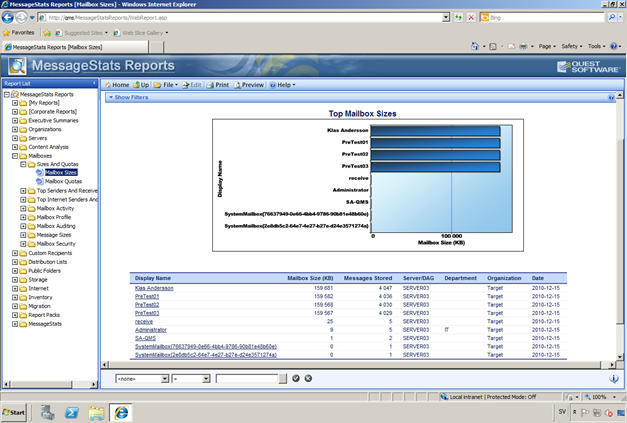The image size is (627, 423).
Task: Select the Report Packs folder
Action: (x=44, y=315)
